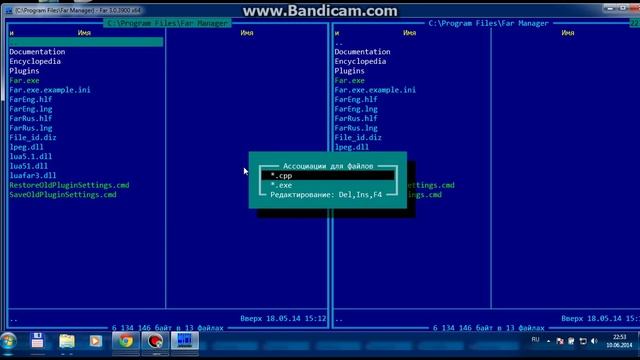Select FarRus.hlf in left panel

[x=31, y=118]
